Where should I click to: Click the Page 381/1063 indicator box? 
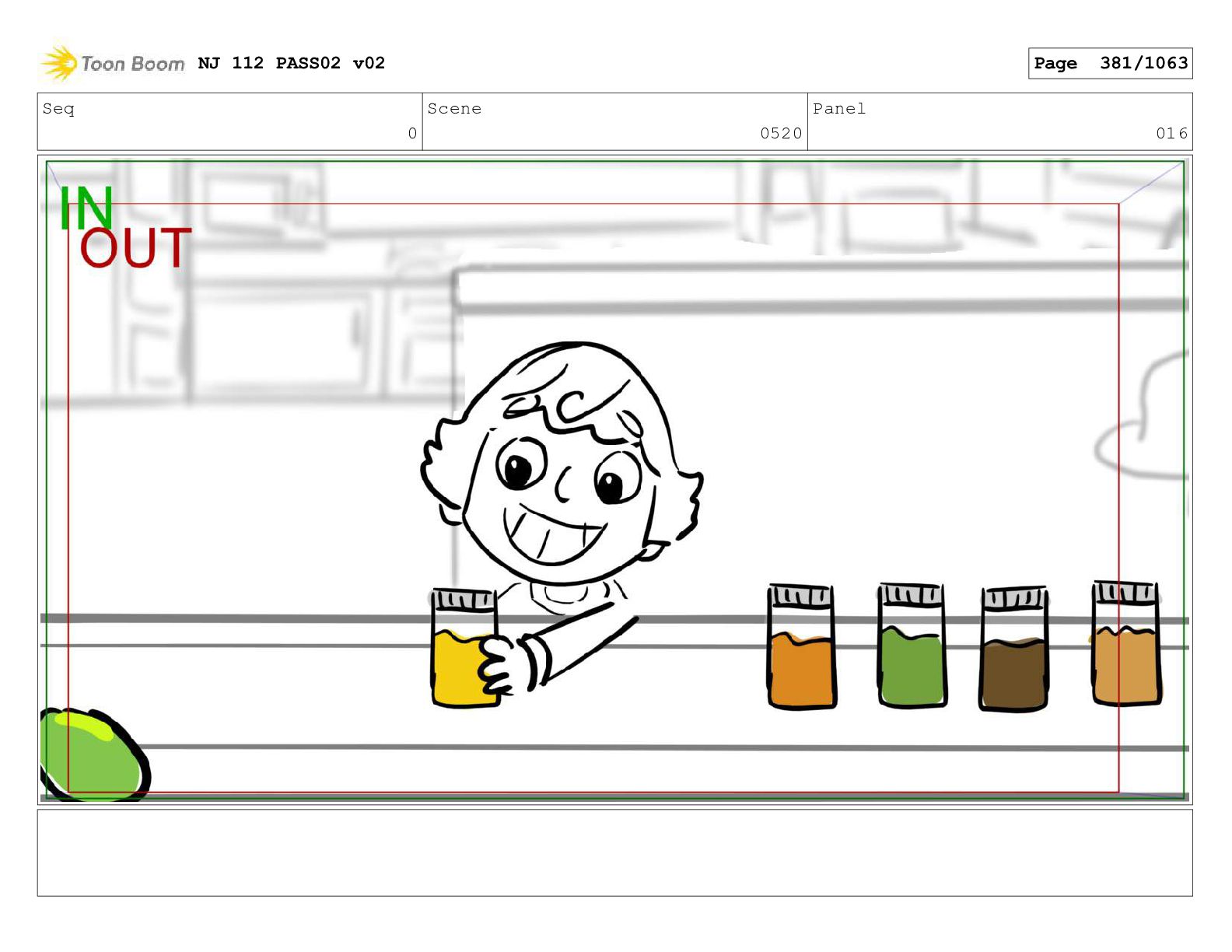point(1110,63)
